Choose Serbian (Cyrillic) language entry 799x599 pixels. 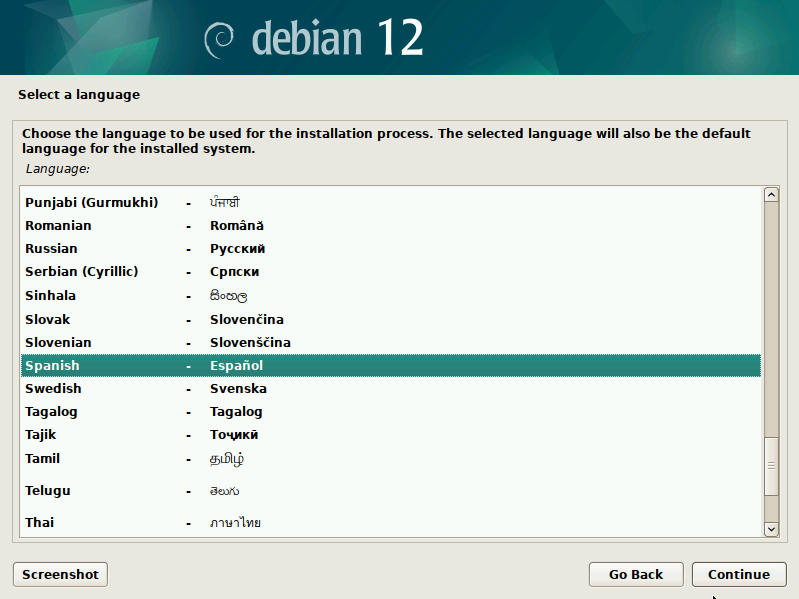click(81, 272)
